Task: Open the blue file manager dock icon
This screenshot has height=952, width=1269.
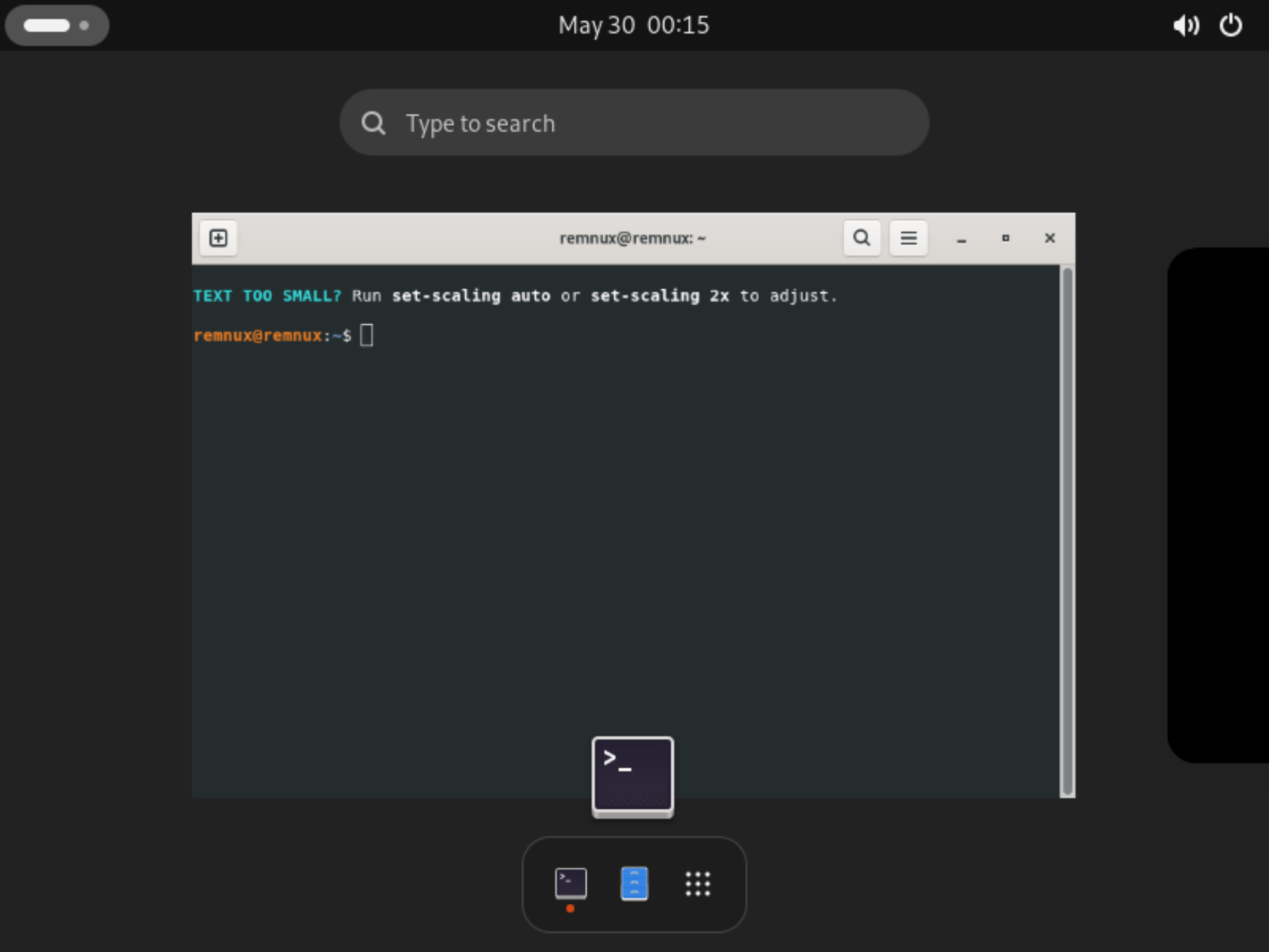Action: pos(634,884)
